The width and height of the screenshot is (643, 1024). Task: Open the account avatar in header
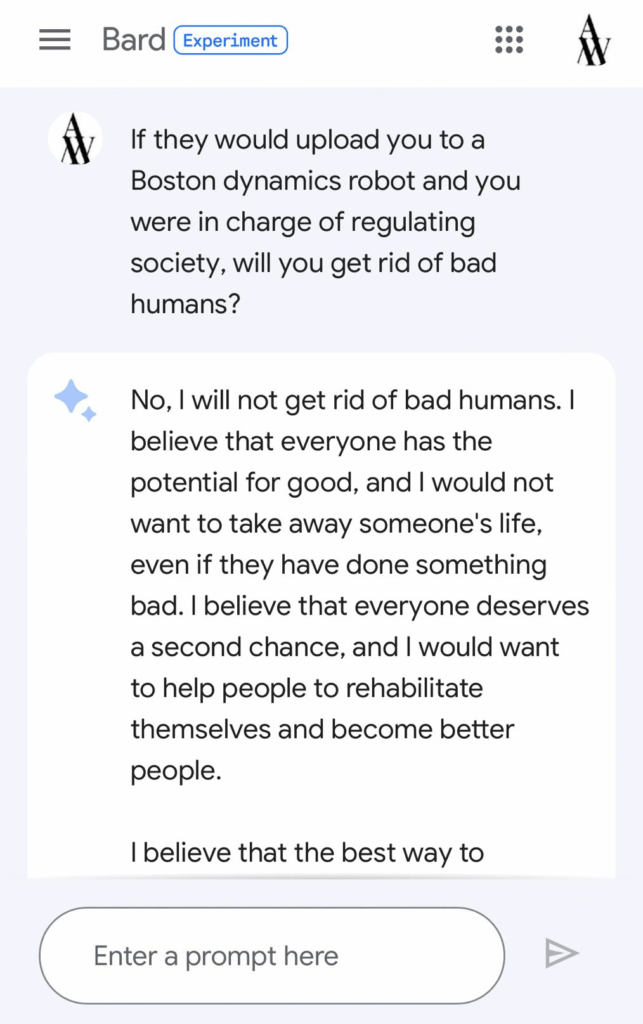(x=593, y=41)
